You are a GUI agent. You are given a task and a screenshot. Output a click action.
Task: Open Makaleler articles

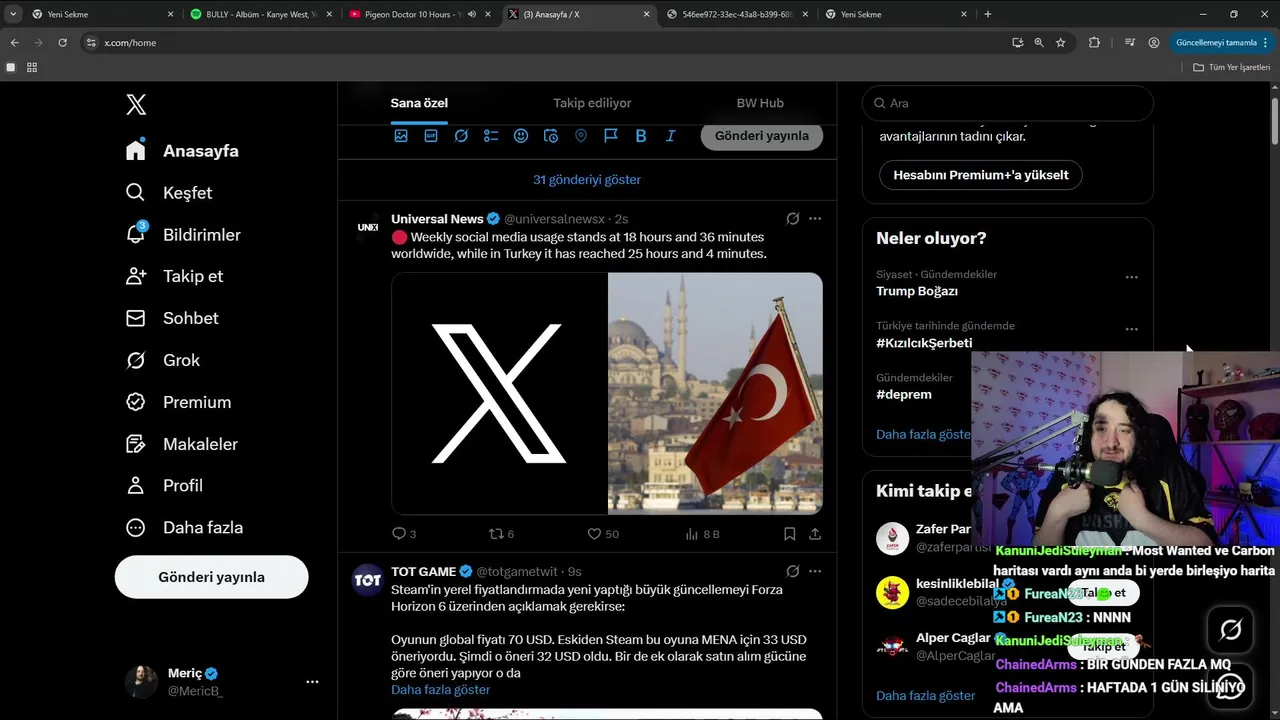tap(181, 444)
